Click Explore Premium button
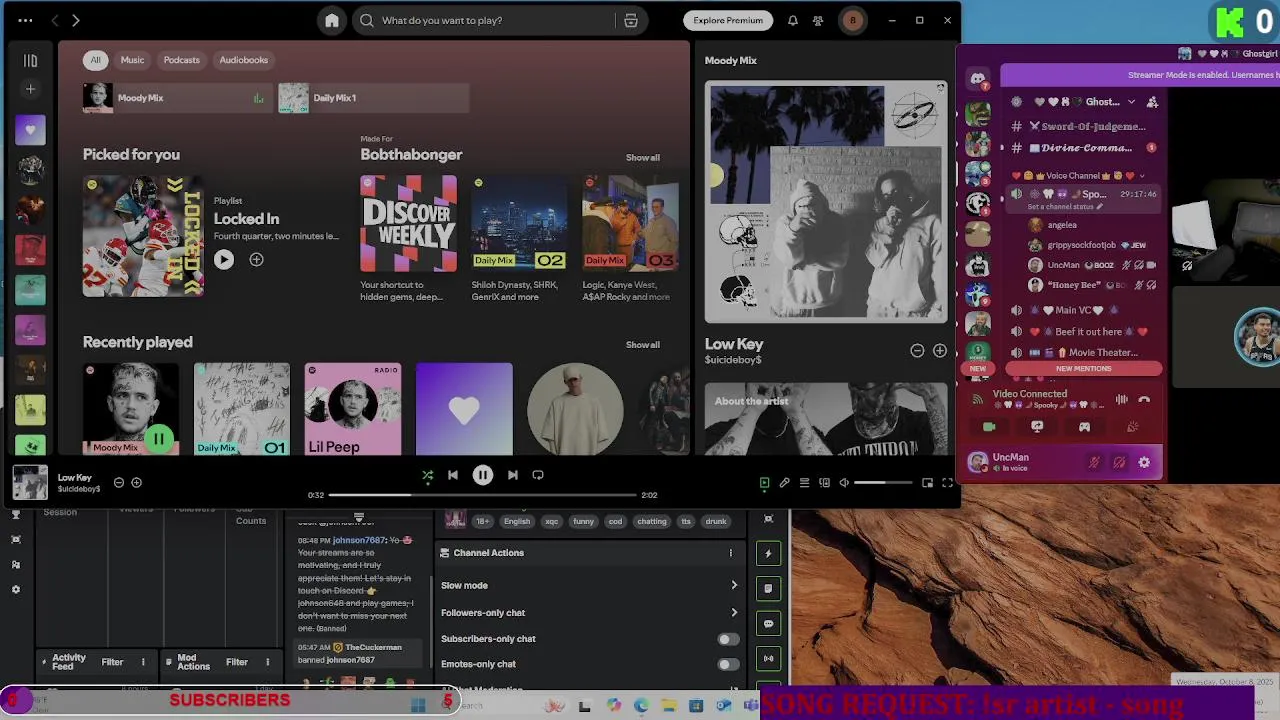The width and height of the screenshot is (1280, 720). pyautogui.click(x=728, y=20)
